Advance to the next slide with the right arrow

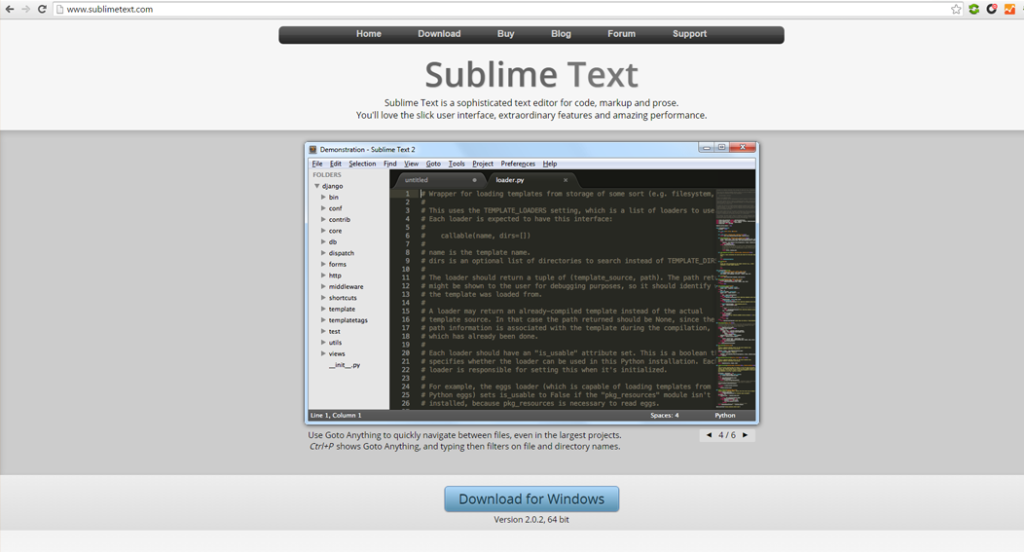pos(744,435)
